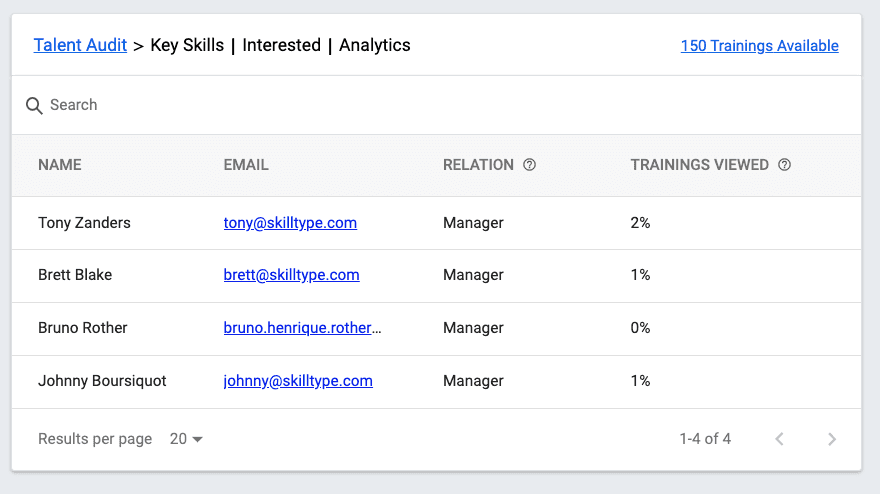The height and width of the screenshot is (494, 880).
Task: Click the Trainings Viewed column header
Action: pos(699,165)
